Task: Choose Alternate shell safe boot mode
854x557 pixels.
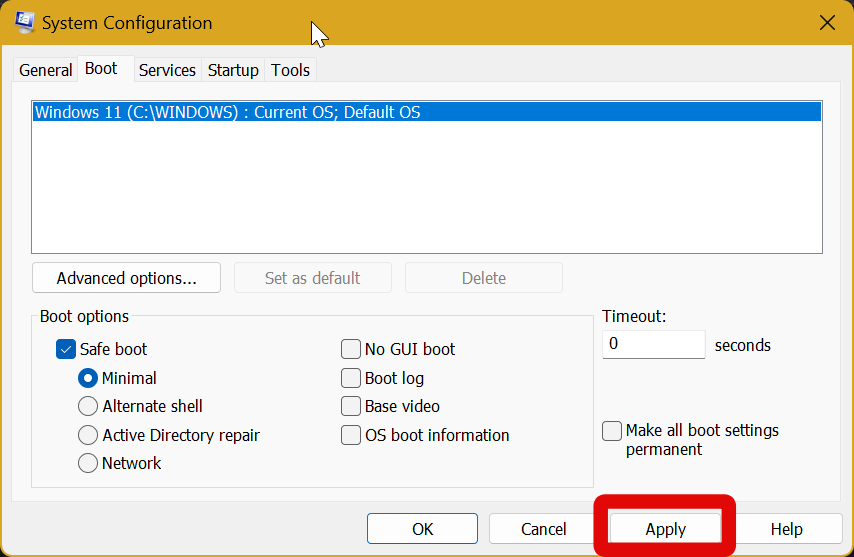Action: pos(88,406)
